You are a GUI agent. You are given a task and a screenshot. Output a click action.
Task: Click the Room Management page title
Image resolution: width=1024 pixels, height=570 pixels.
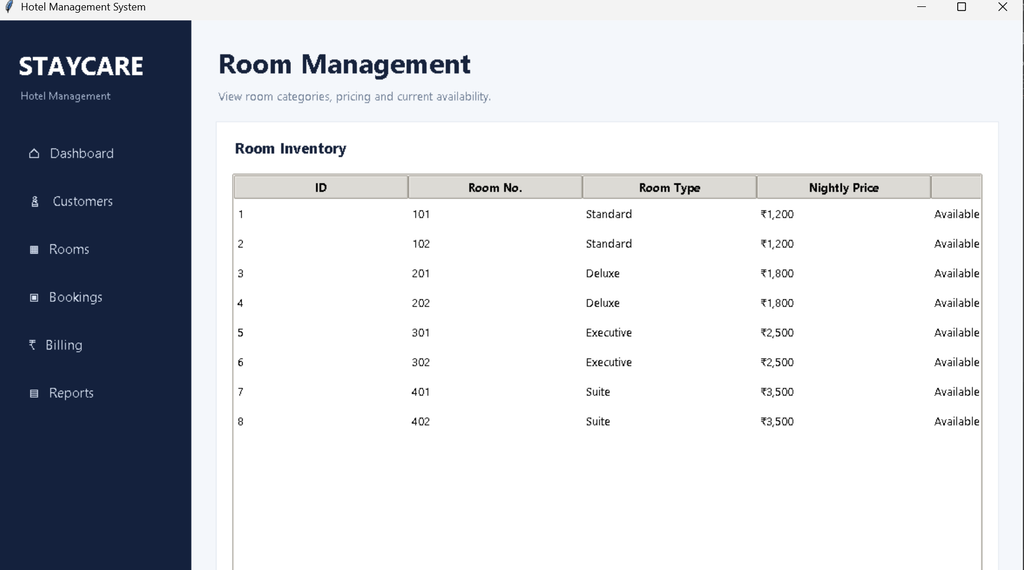click(x=344, y=65)
